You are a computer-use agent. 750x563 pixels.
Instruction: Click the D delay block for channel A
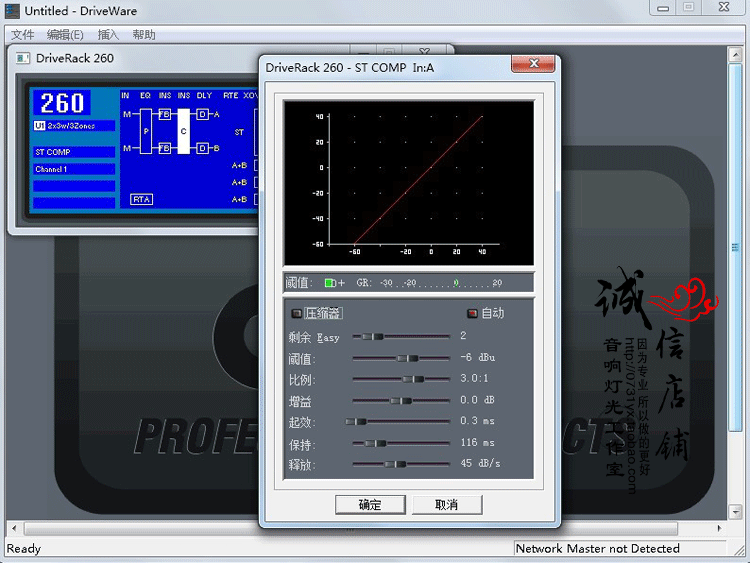tap(202, 114)
